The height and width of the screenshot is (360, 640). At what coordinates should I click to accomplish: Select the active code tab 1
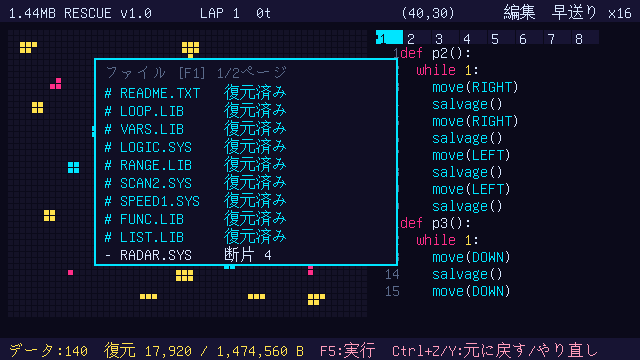click(x=389, y=38)
